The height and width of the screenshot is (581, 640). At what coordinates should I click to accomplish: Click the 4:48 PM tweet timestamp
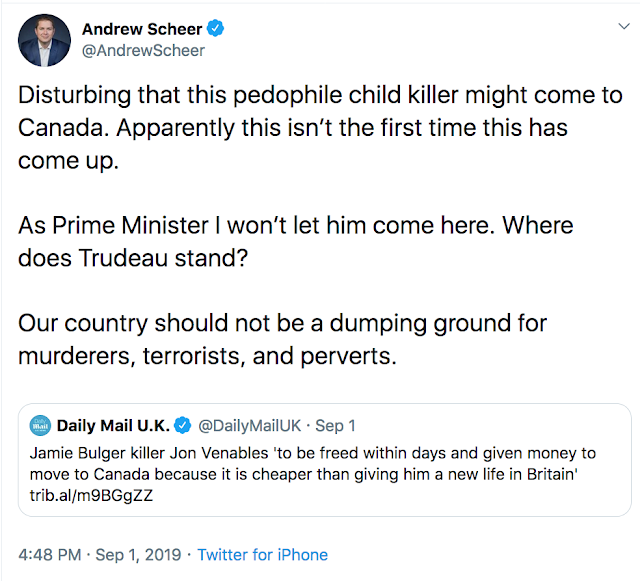point(47,554)
